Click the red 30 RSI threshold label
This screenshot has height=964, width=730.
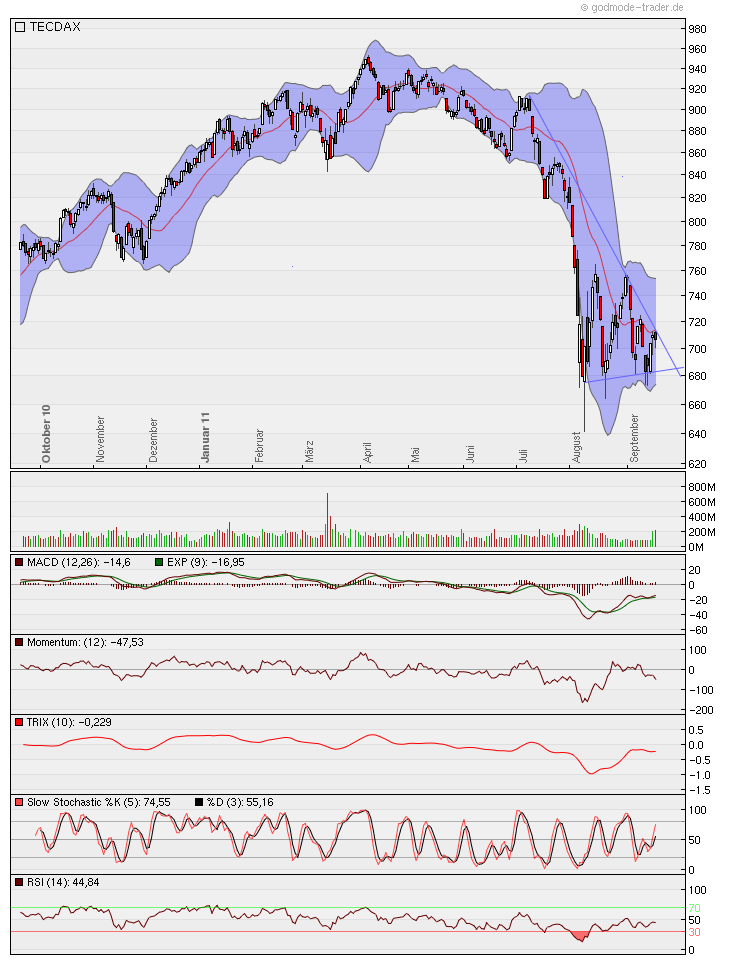tap(694, 933)
